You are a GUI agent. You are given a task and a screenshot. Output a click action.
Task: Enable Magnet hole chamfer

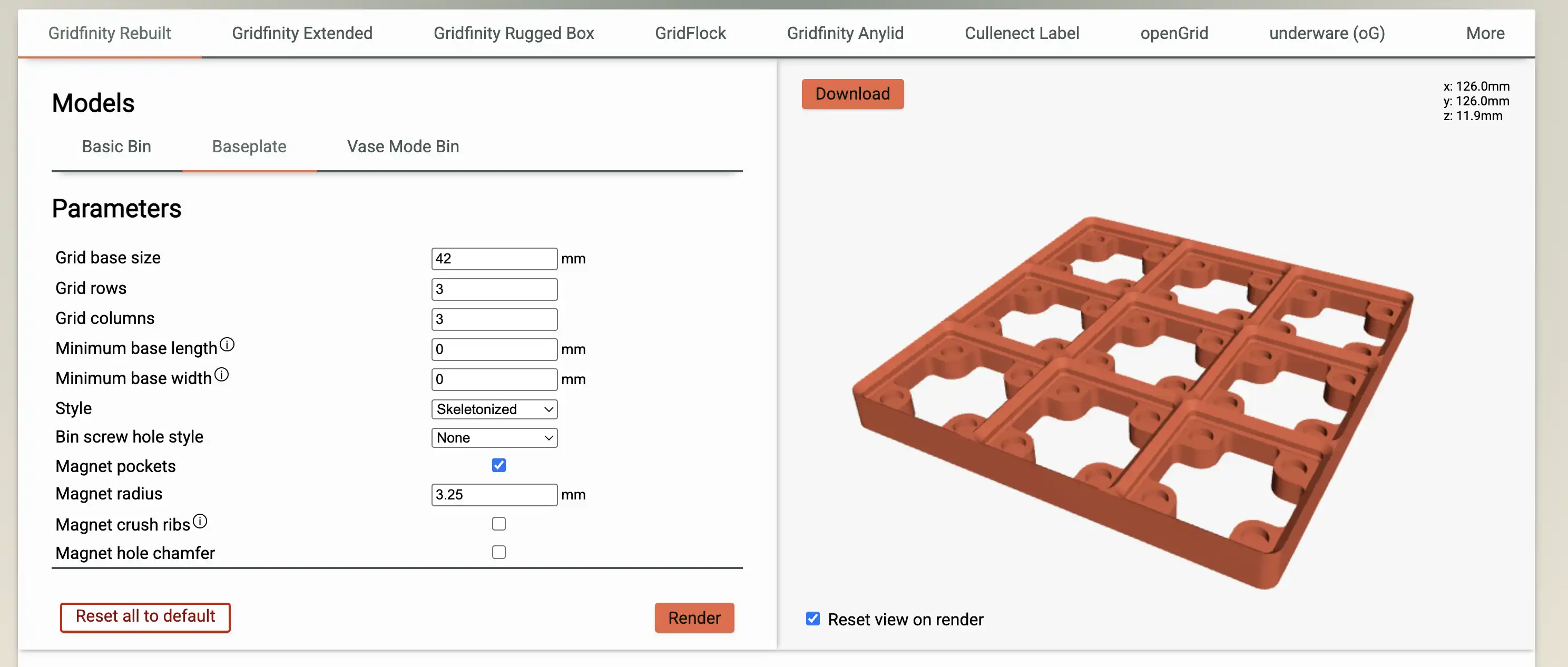tap(498, 552)
